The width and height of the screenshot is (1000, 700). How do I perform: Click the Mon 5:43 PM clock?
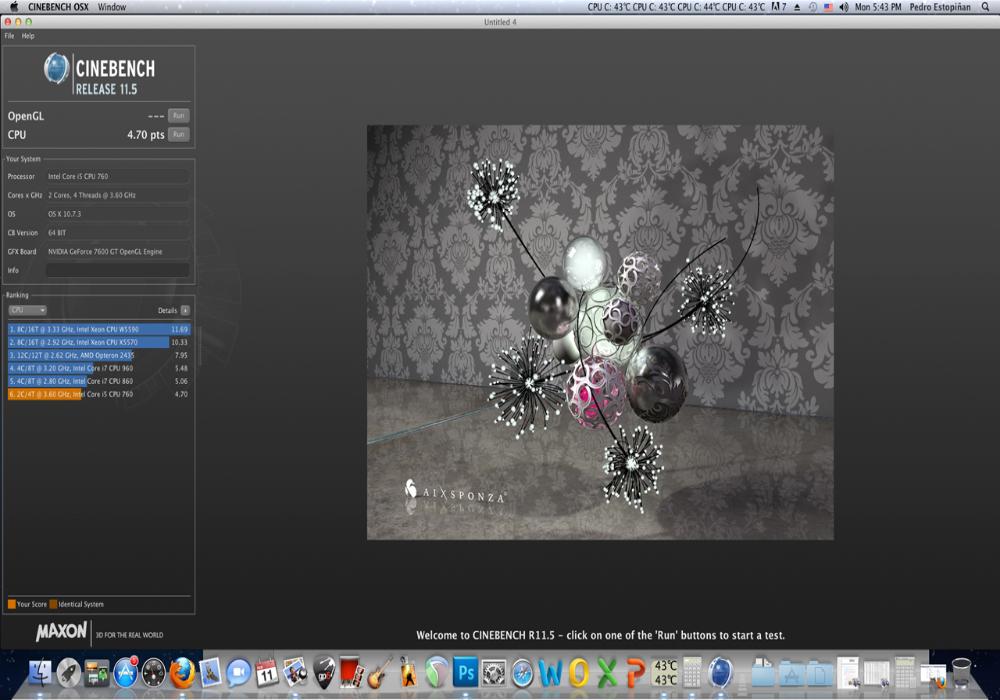878,7
